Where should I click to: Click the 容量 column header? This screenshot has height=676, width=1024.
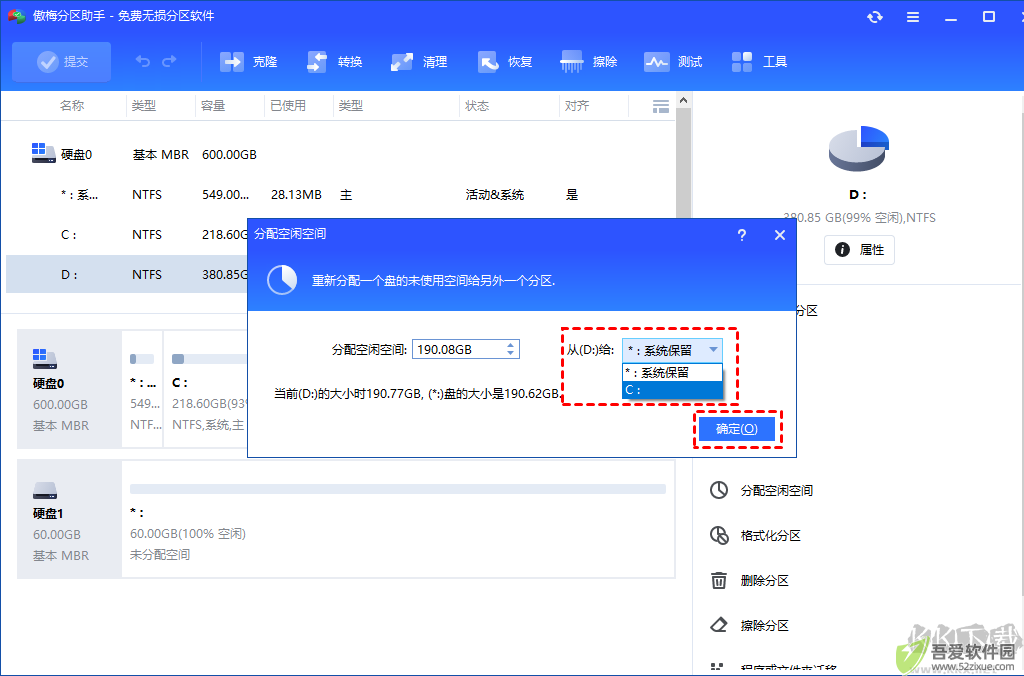pos(213,106)
